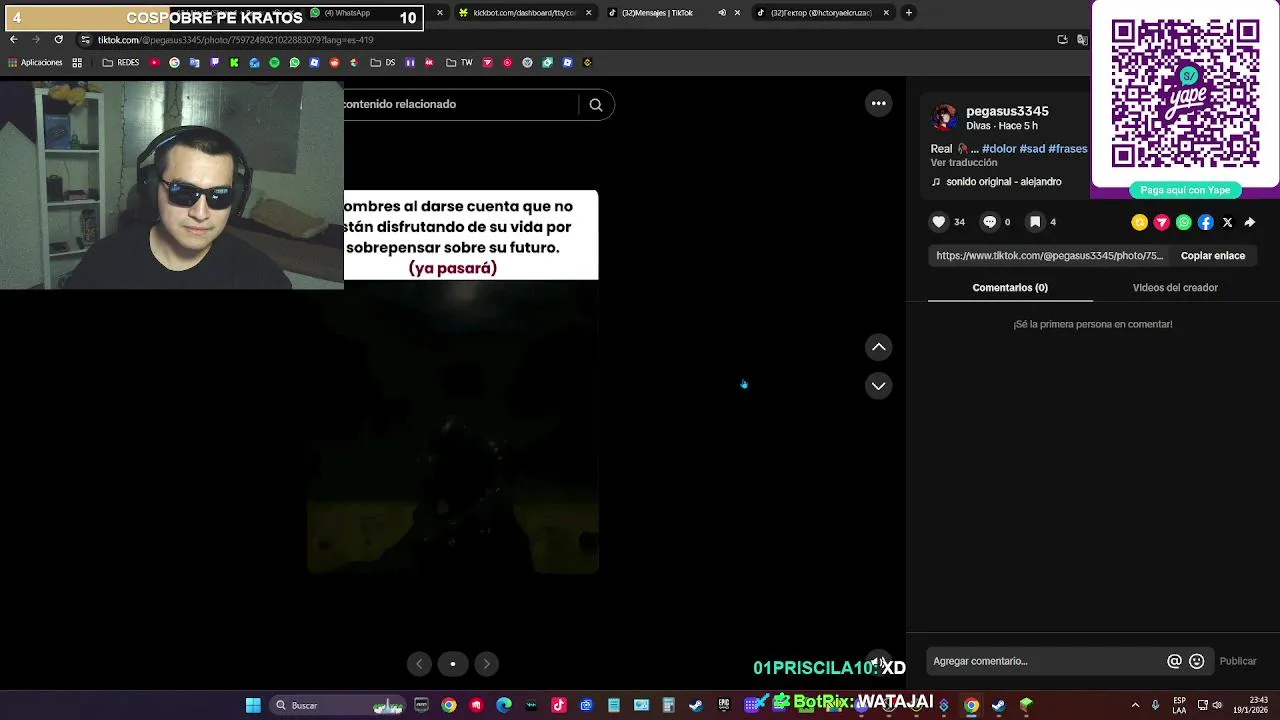Reload the page in the browser
1280x720 pixels.
coord(58,39)
